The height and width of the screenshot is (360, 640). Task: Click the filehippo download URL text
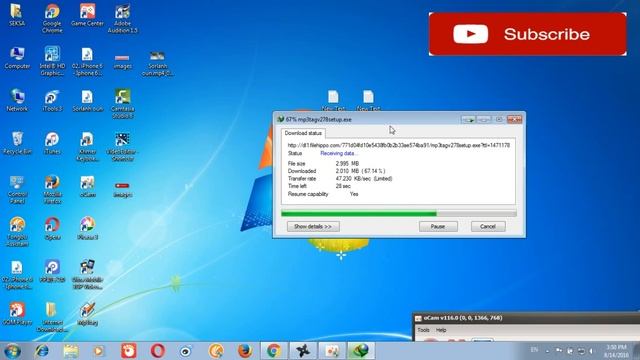(398, 145)
